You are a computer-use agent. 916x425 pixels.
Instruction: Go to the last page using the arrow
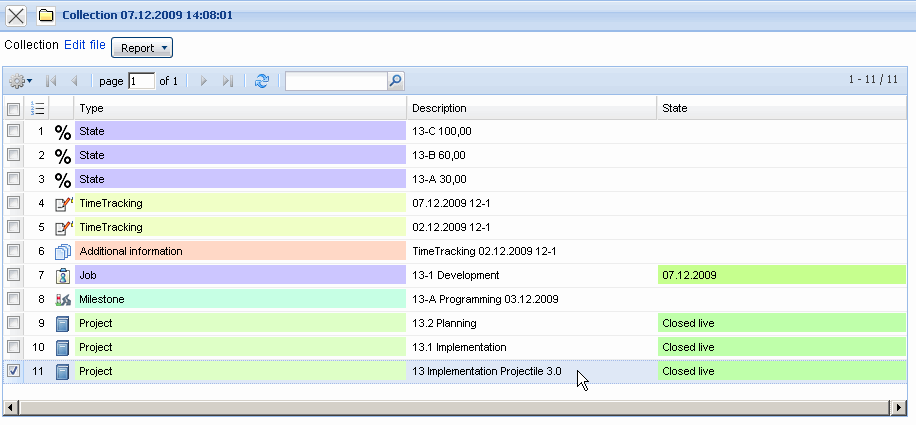pos(228,81)
